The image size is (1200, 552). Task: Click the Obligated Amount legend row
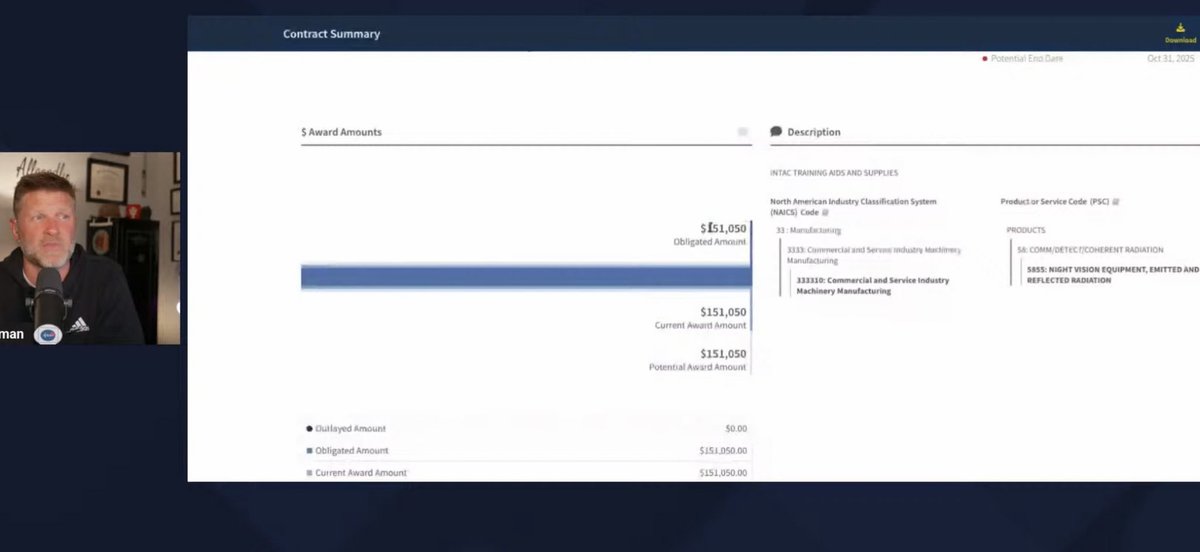pyautogui.click(x=526, y=451)
